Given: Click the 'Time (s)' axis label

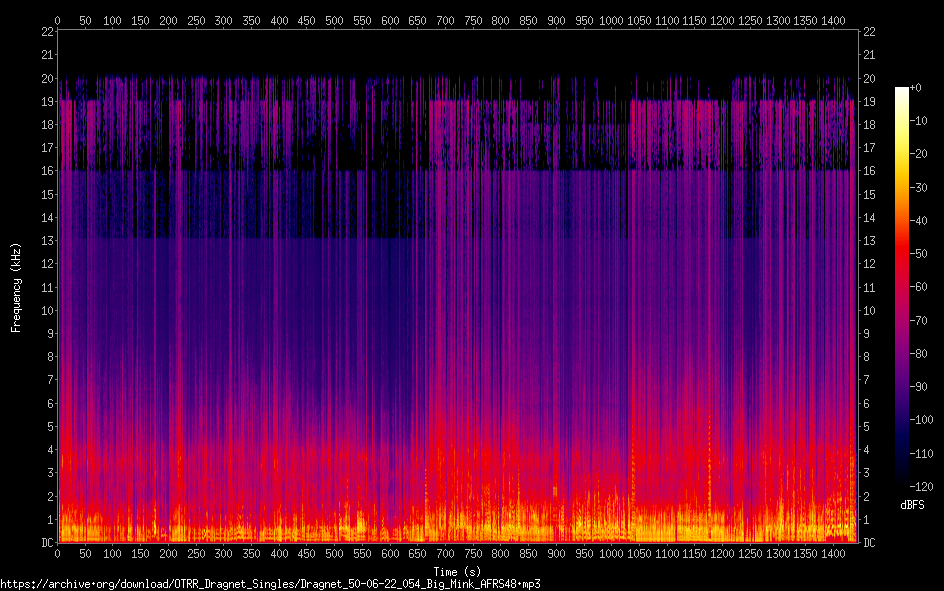Looking at the screenshot, I should pyautogui.click(x=457, y=571).
